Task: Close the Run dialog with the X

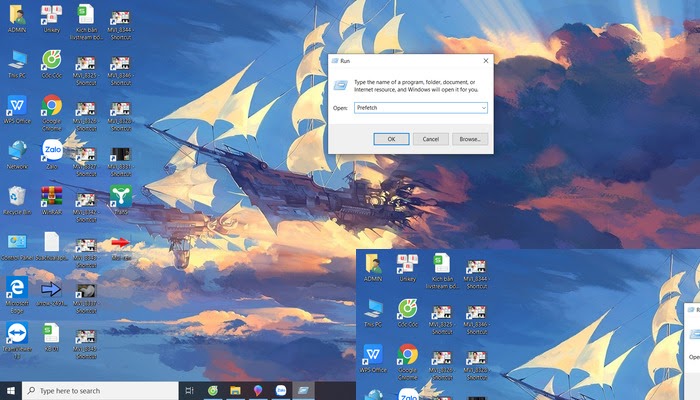Action: click(486, 61)
